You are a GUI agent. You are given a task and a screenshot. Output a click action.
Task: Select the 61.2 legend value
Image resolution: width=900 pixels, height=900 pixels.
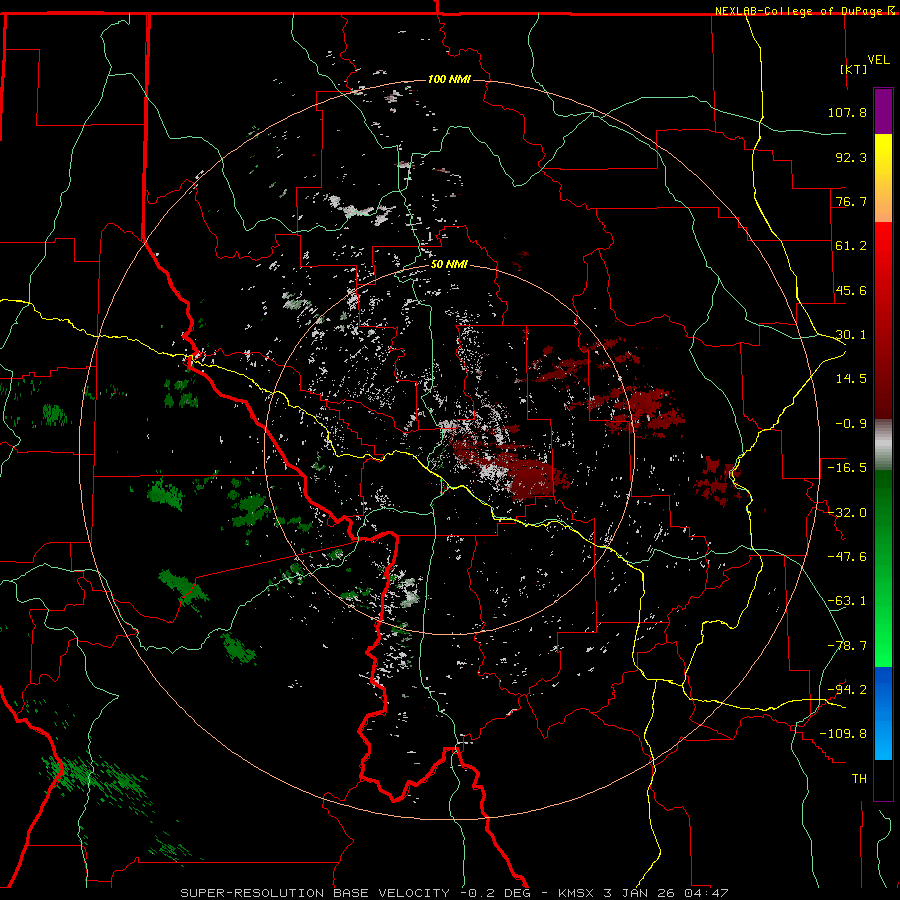(x=851, y=246)
